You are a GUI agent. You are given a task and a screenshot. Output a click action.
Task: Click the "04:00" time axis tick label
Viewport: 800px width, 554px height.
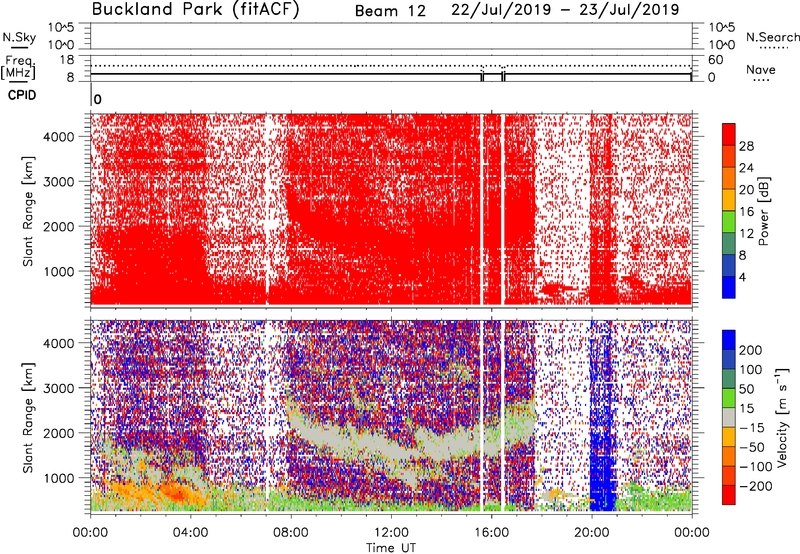[190, 533]
